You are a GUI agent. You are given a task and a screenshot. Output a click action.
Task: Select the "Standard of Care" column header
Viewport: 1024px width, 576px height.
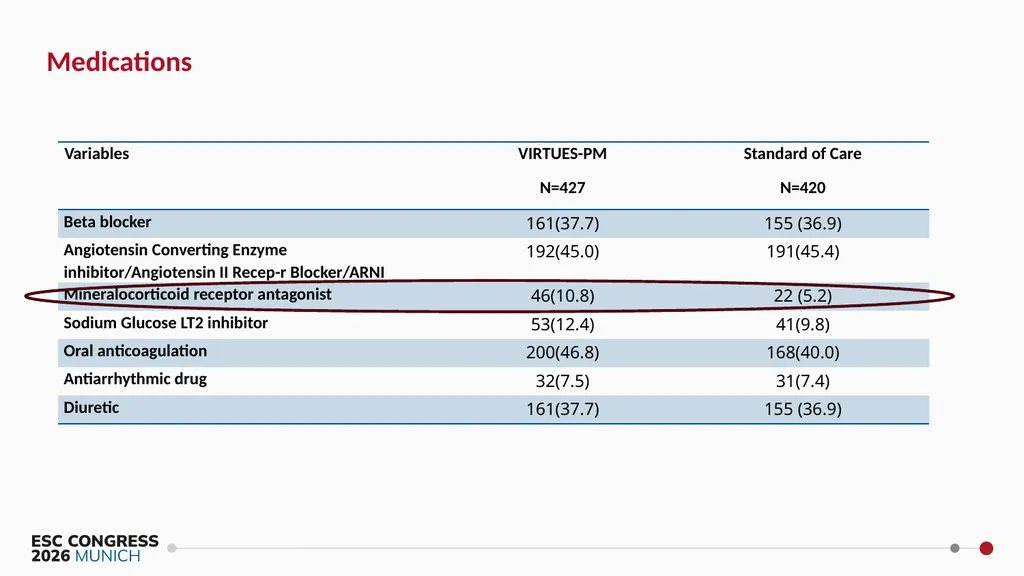coord(803,153)
